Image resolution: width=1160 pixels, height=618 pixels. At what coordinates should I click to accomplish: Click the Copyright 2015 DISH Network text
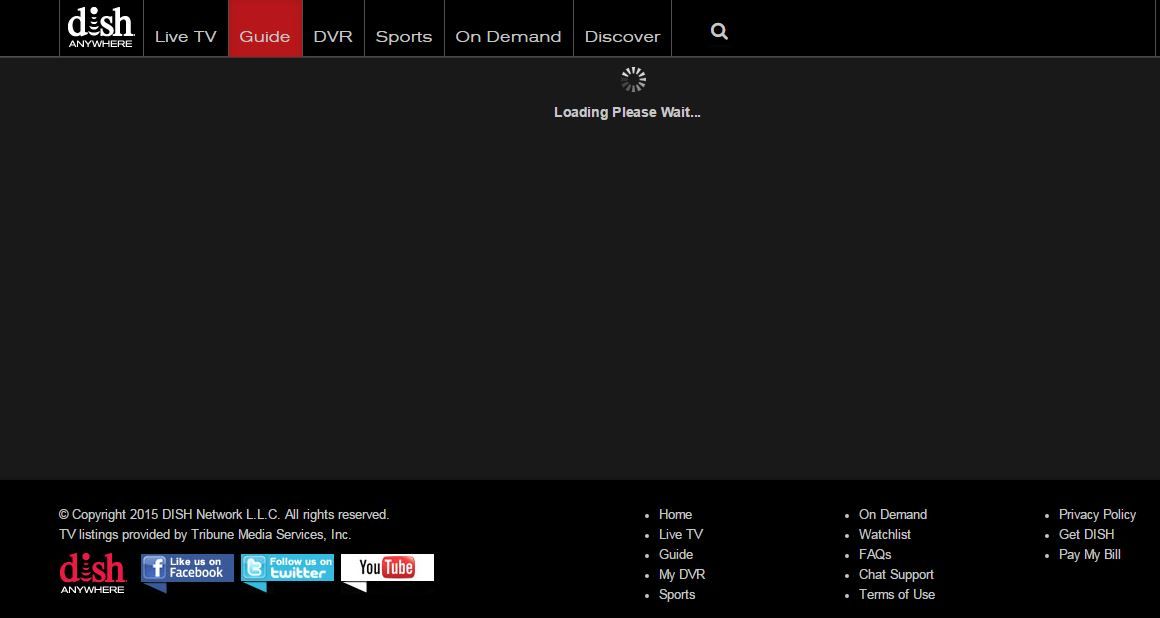coord(224,514)
